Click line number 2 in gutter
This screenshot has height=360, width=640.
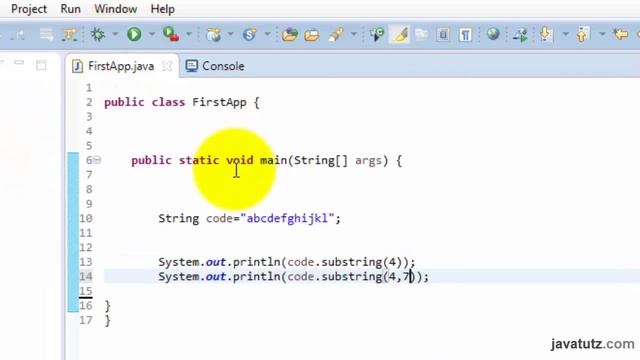[x=89, y=102]
